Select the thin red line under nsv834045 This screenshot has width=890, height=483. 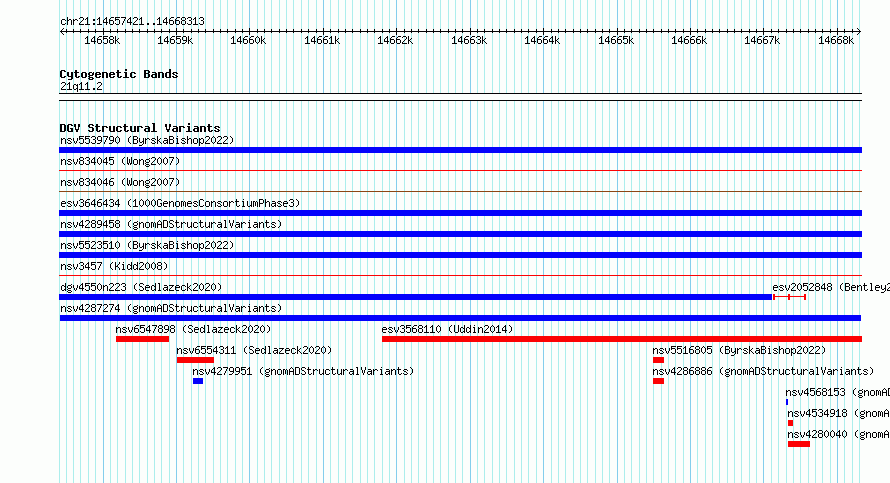pyautogui.click(x=460, y=170)
